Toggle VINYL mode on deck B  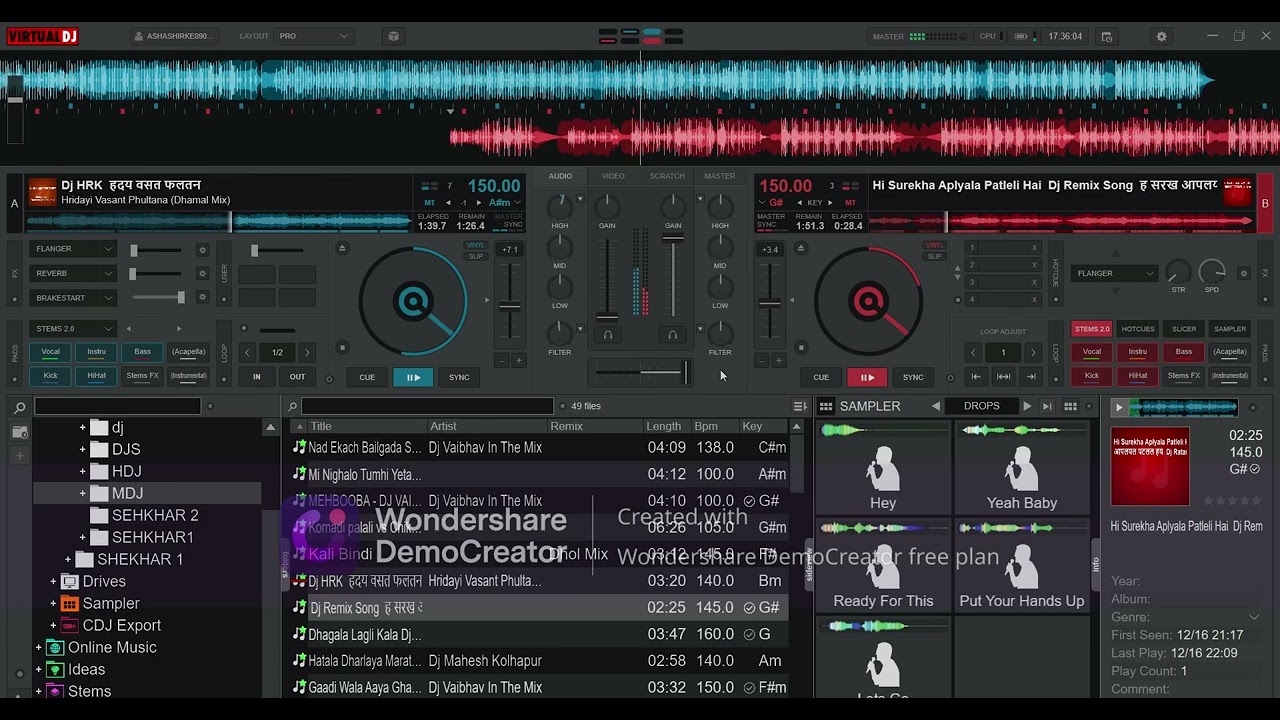(934, 245)
